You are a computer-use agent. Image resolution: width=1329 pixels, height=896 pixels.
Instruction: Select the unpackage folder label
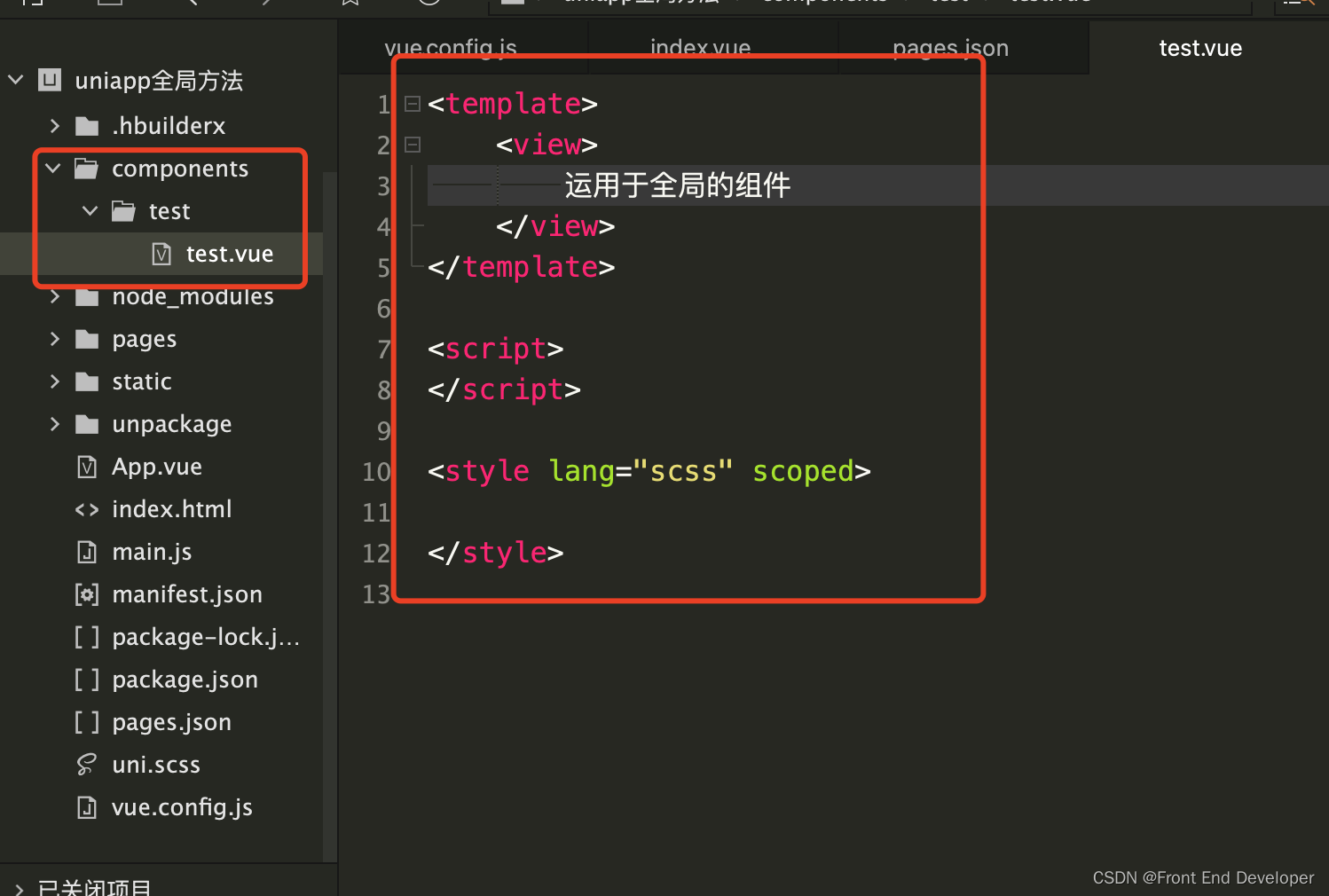(x=172, y=424)
